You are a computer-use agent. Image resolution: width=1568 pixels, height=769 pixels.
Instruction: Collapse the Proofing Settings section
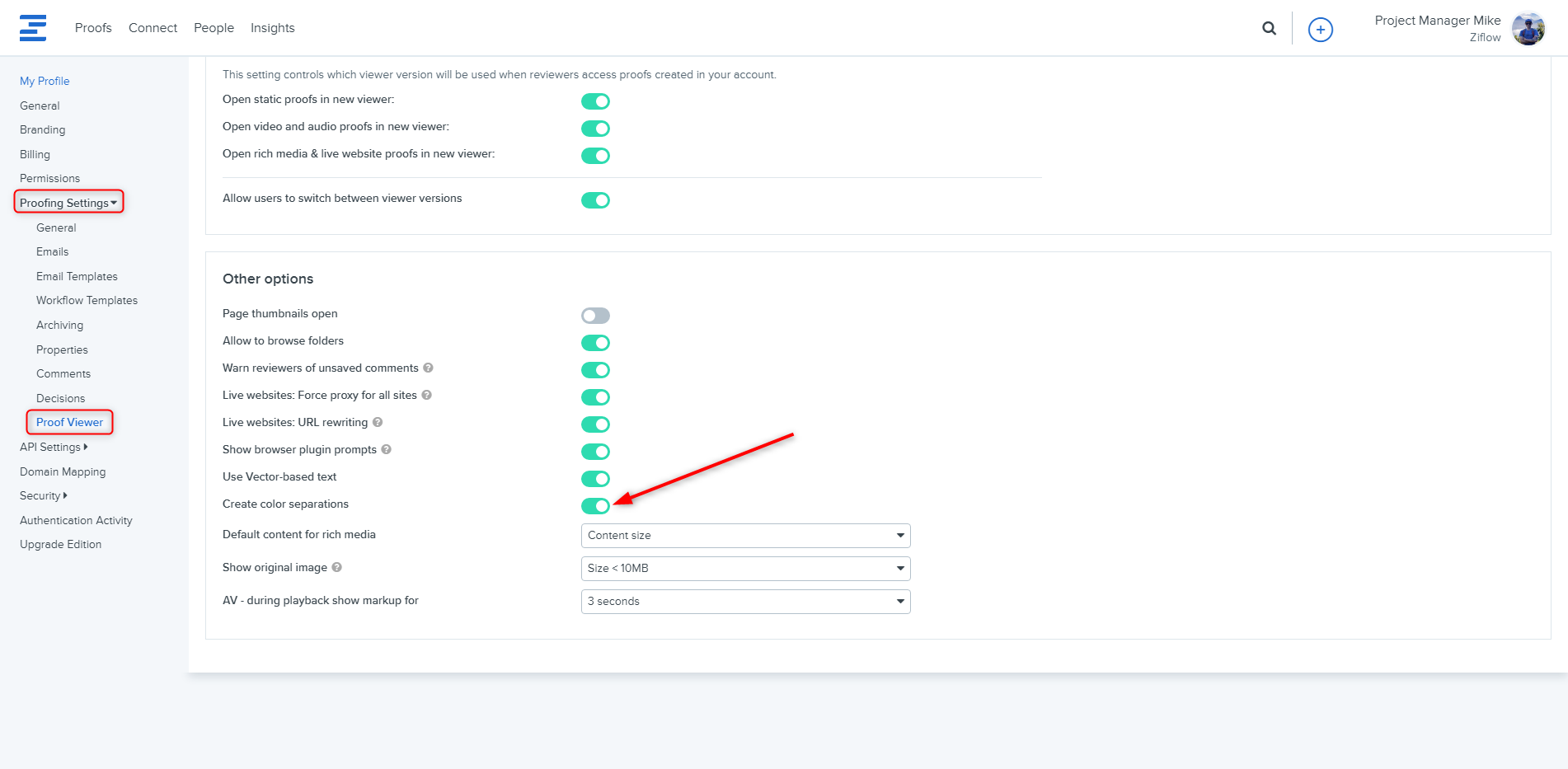tap(68, 203)
